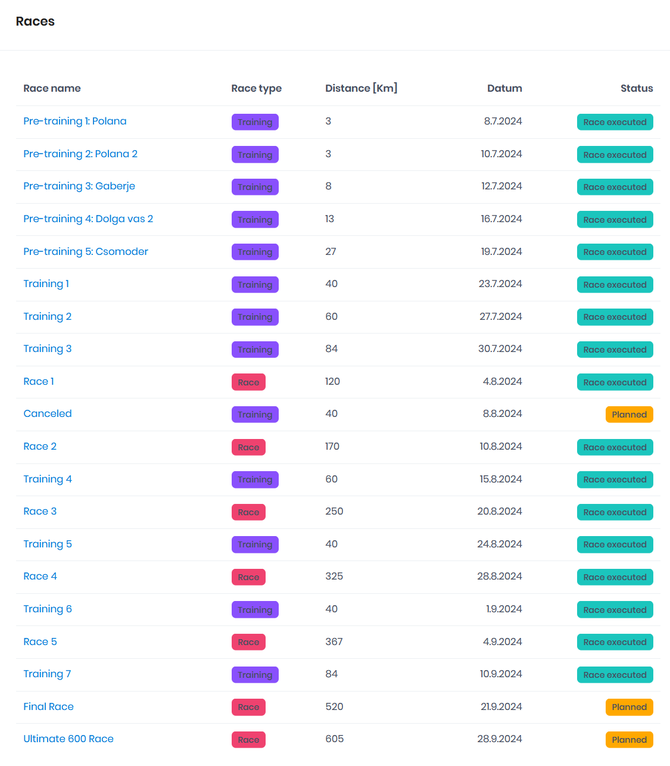Select Pre-training 5: Csomoder race link
This screenshot has height=766, width=670.
pyautogui.click(x=85, y=251)
